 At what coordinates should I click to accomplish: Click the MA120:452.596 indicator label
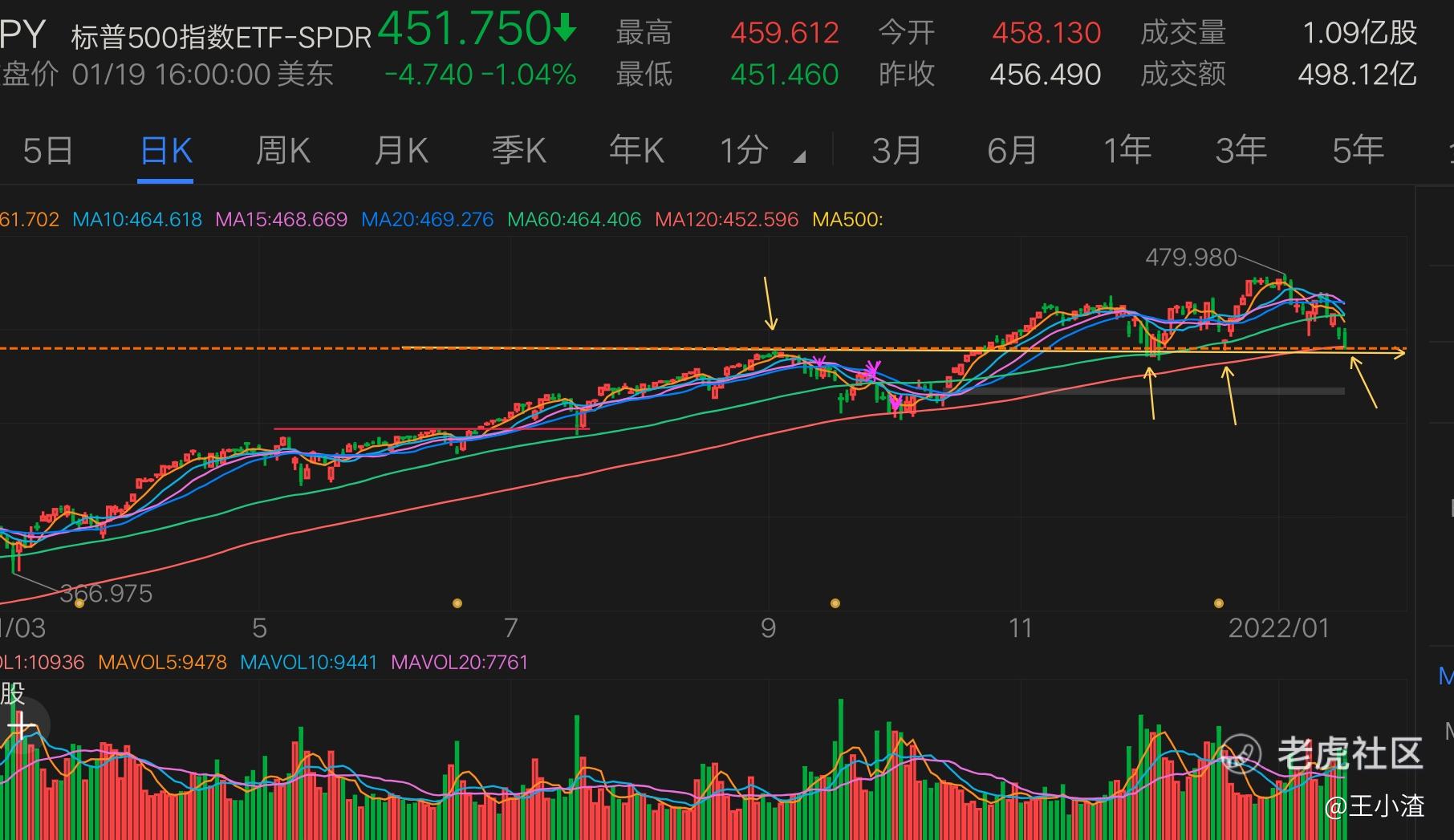(726, 220)
